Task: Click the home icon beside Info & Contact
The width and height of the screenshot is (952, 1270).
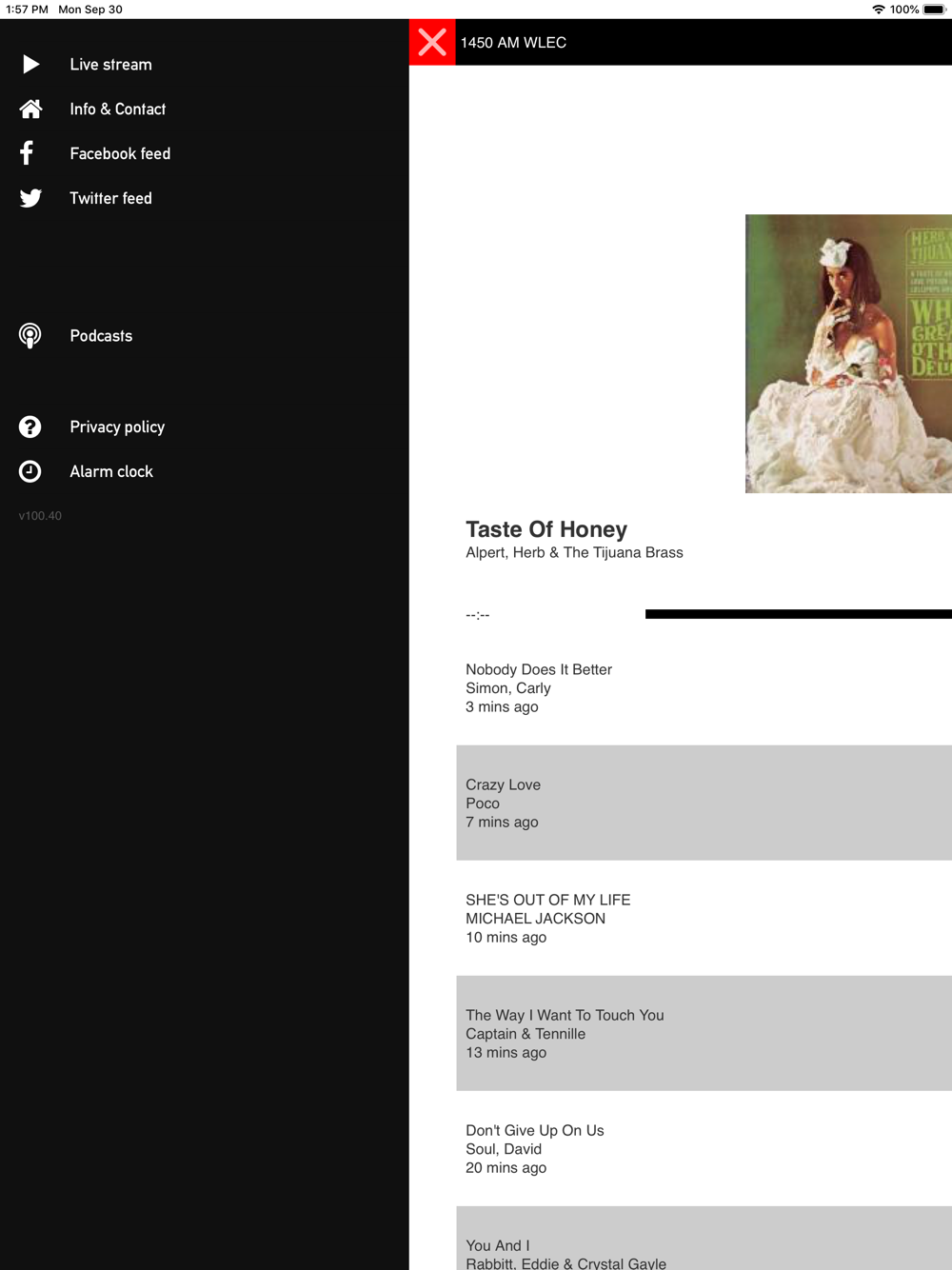Action: click(x=30, y=109)
